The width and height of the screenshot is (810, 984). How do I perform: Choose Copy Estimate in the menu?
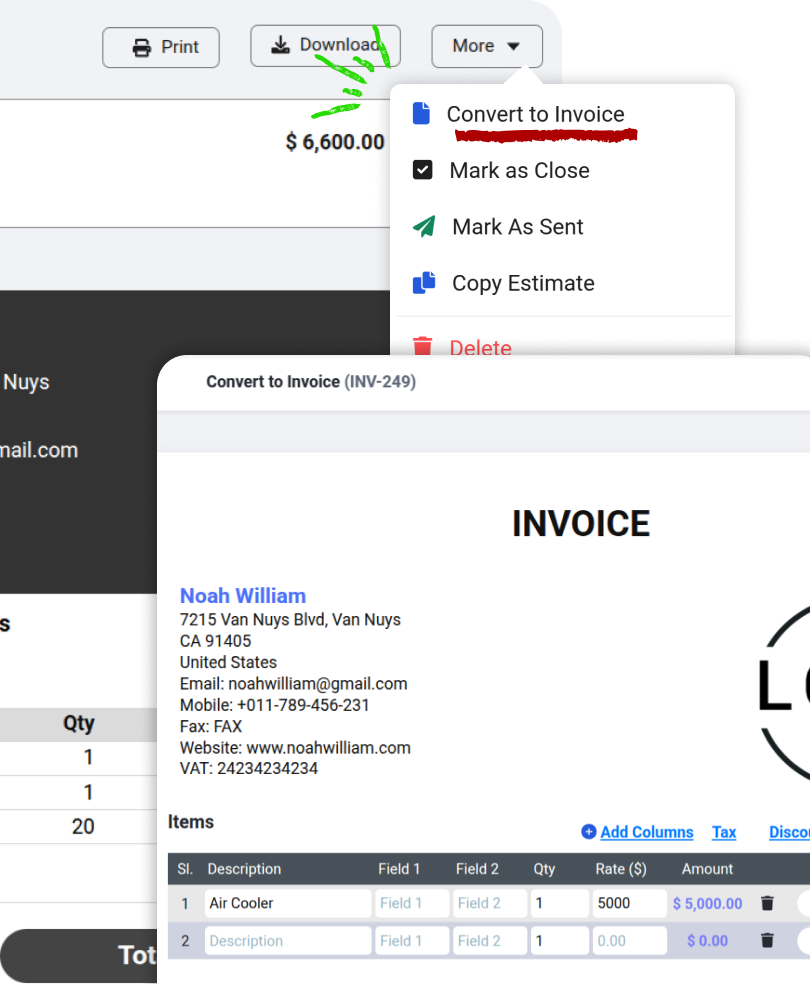click(x=523, y=283)
